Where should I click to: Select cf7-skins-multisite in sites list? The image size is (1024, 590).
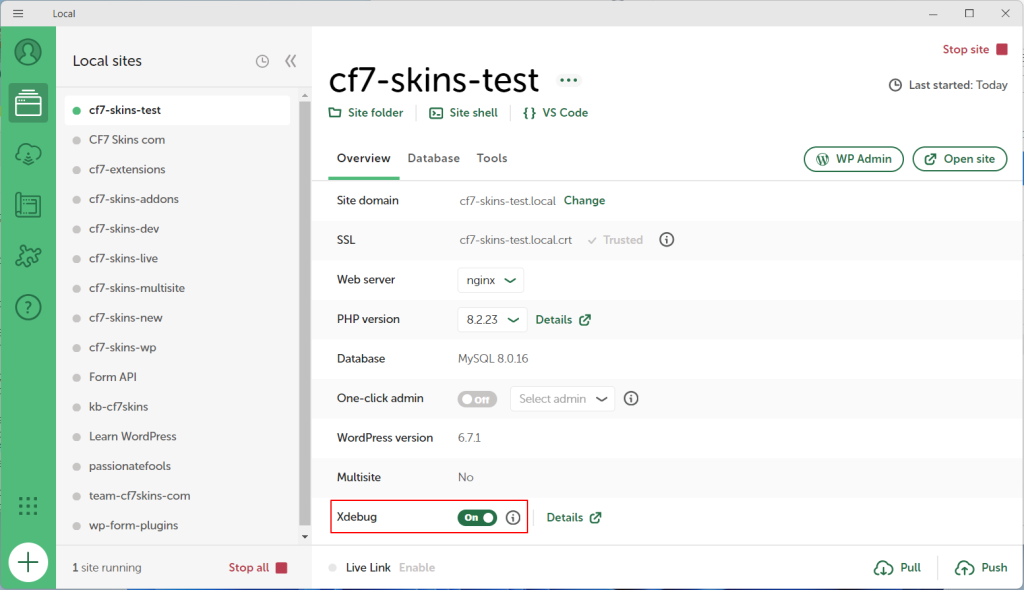click(x=136, y=288)
